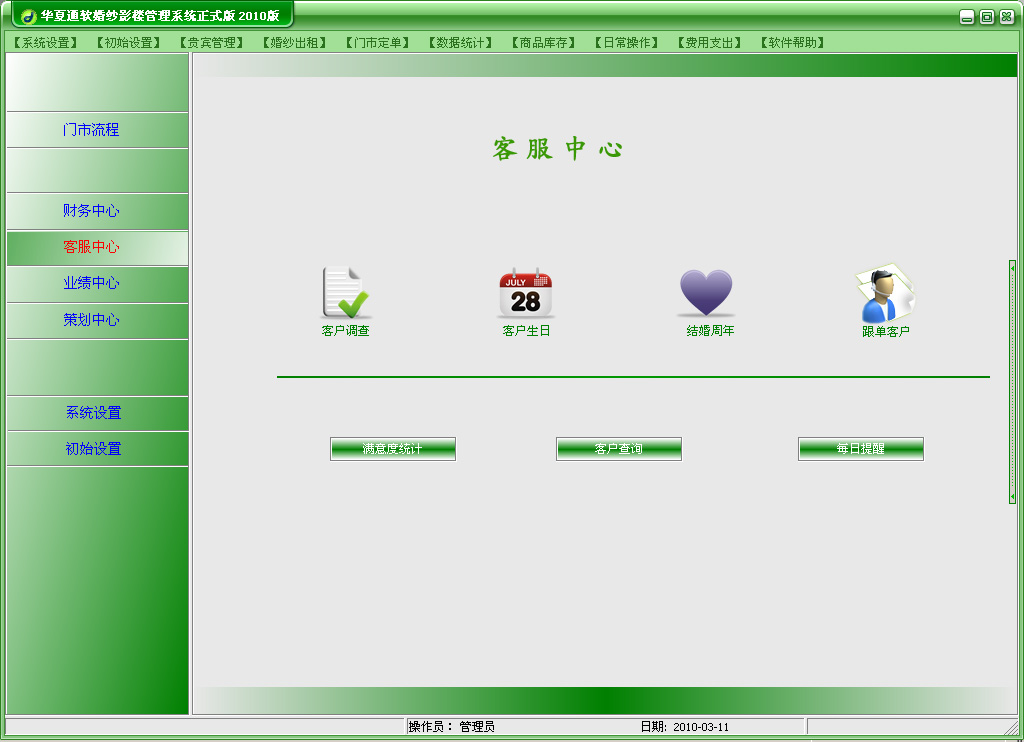Click the 满意度统计 button
1024x742 pixels.
(392, 449)
